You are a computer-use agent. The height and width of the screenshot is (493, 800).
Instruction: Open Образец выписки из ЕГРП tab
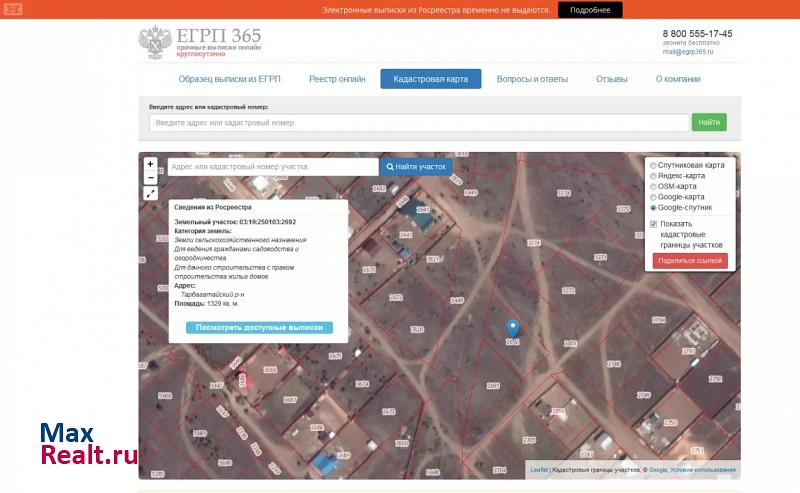coord(229,79)
